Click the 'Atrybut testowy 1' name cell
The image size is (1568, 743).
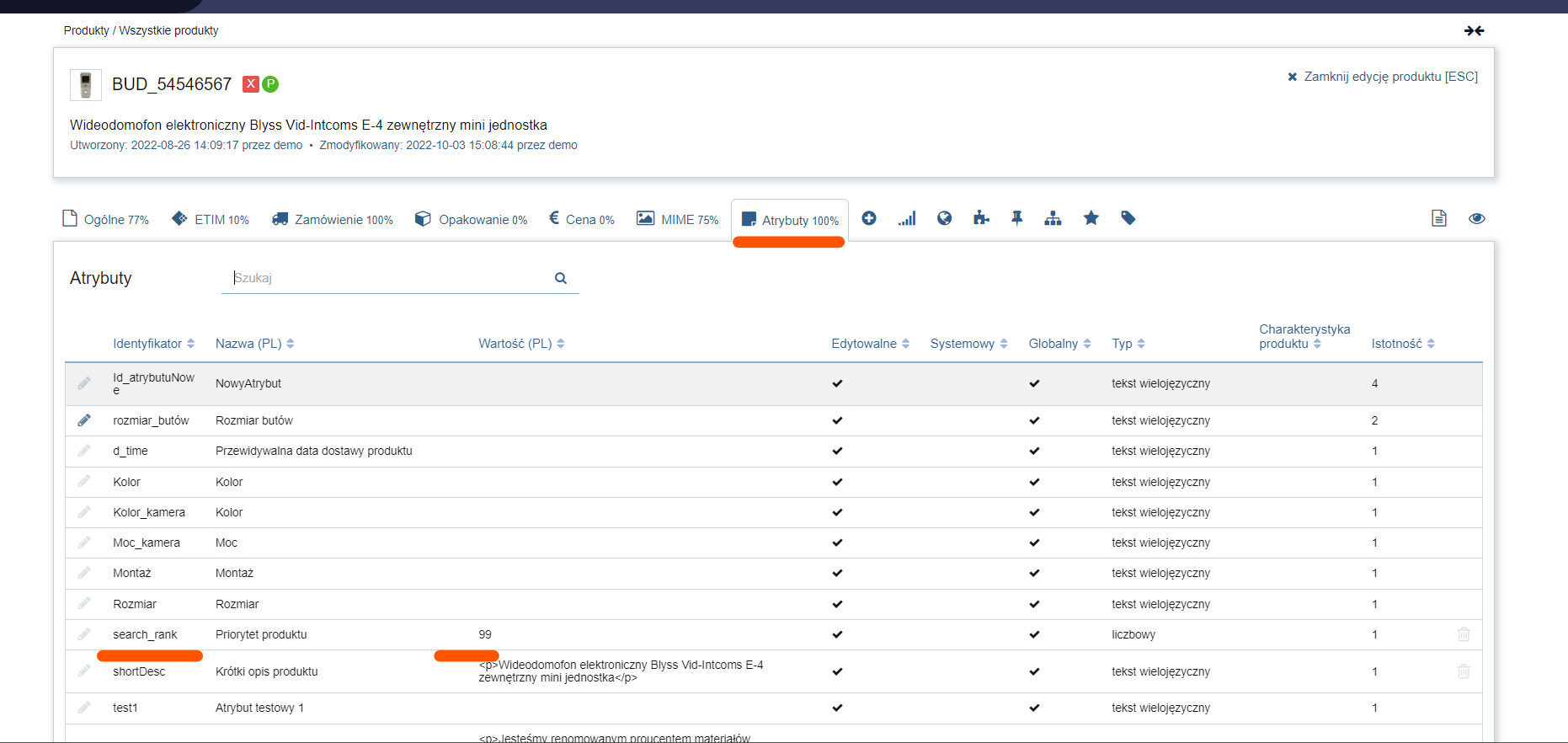click(259, 708)
